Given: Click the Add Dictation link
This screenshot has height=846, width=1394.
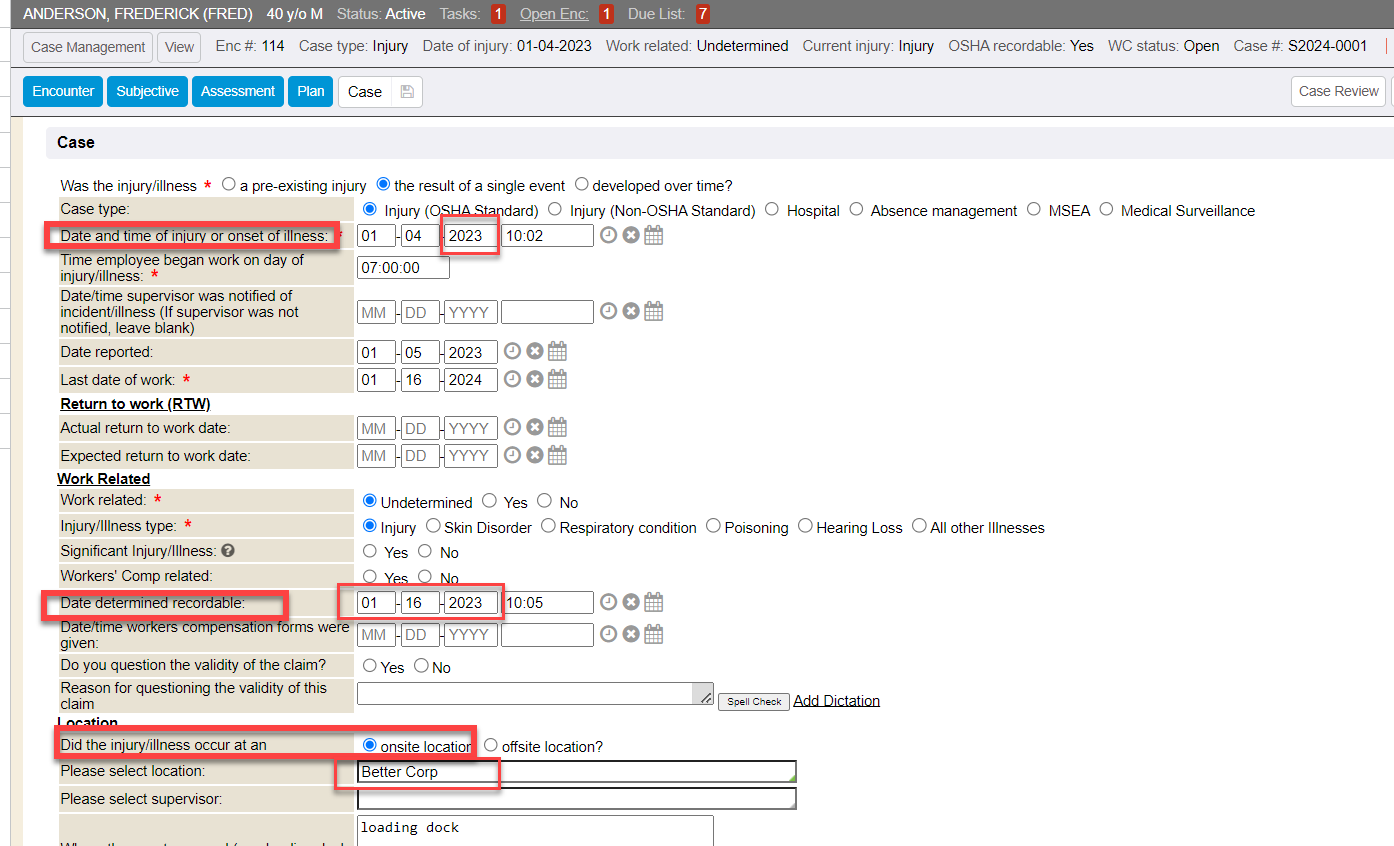Looking at the screenshot, I should point(836,701).
